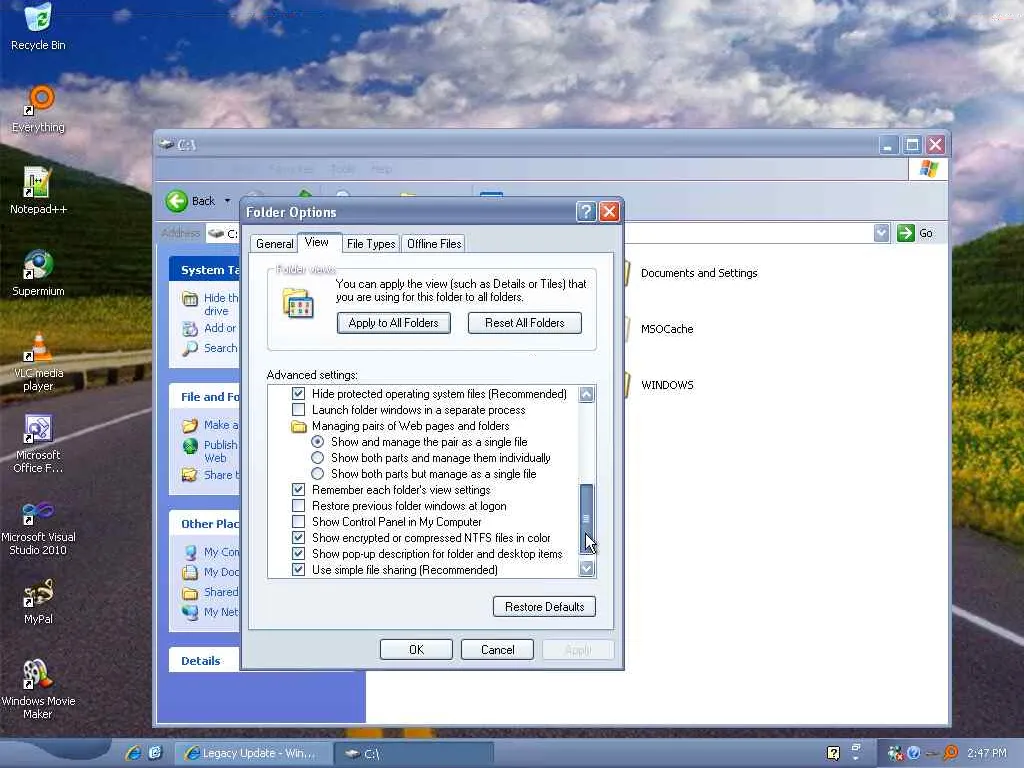Close the Folder Options dialog
The image size is (1024, 768).
[609, 212]
